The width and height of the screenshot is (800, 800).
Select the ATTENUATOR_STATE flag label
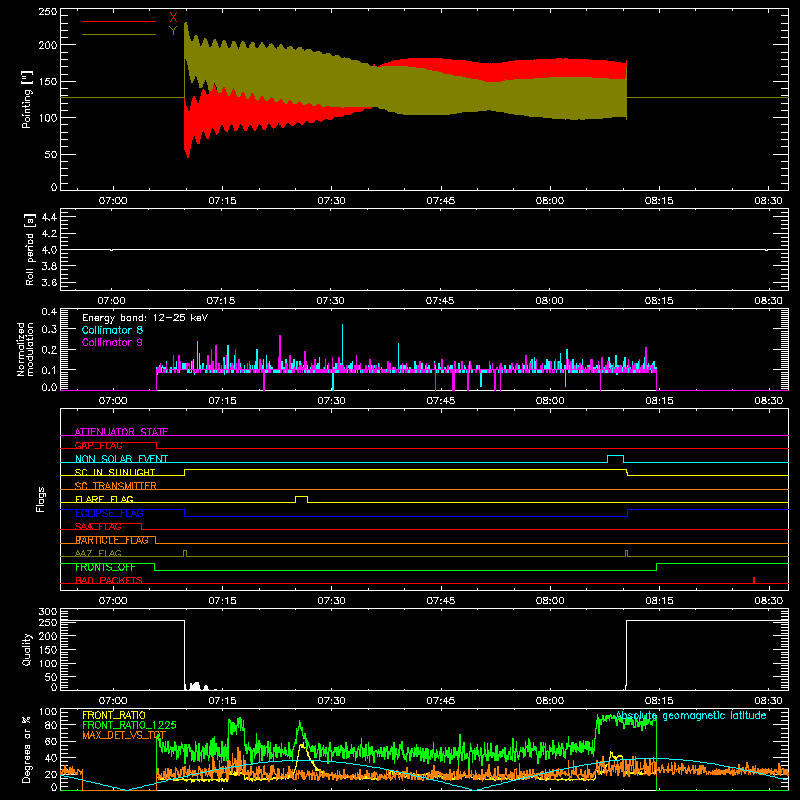pos(121,432)
